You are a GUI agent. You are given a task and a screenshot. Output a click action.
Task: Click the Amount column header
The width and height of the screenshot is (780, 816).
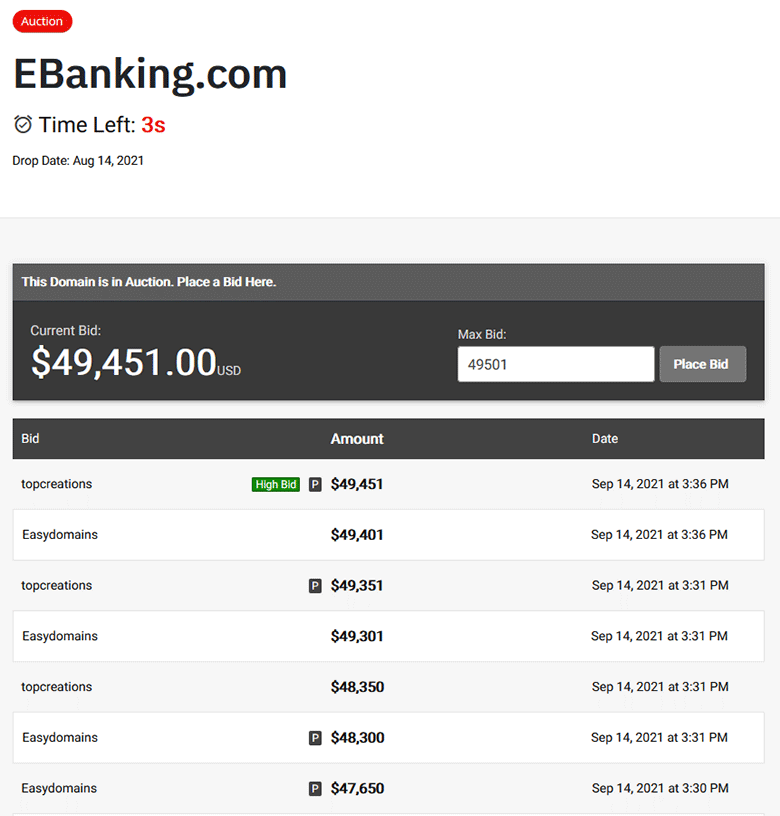[x=357, y=439]
